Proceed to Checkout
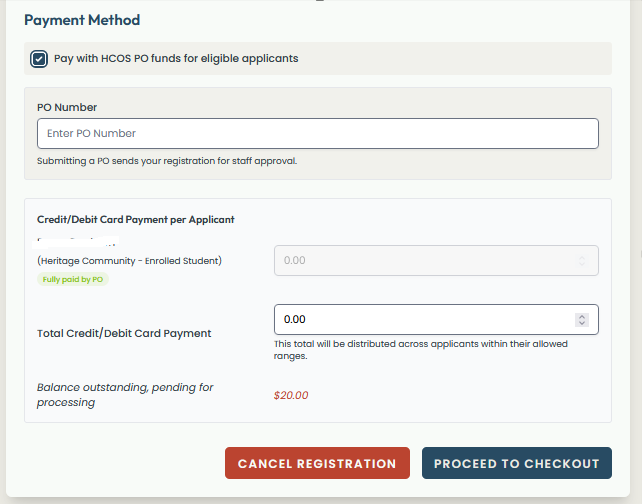Screen dimensions: 642x504 (x=516, y=464)
